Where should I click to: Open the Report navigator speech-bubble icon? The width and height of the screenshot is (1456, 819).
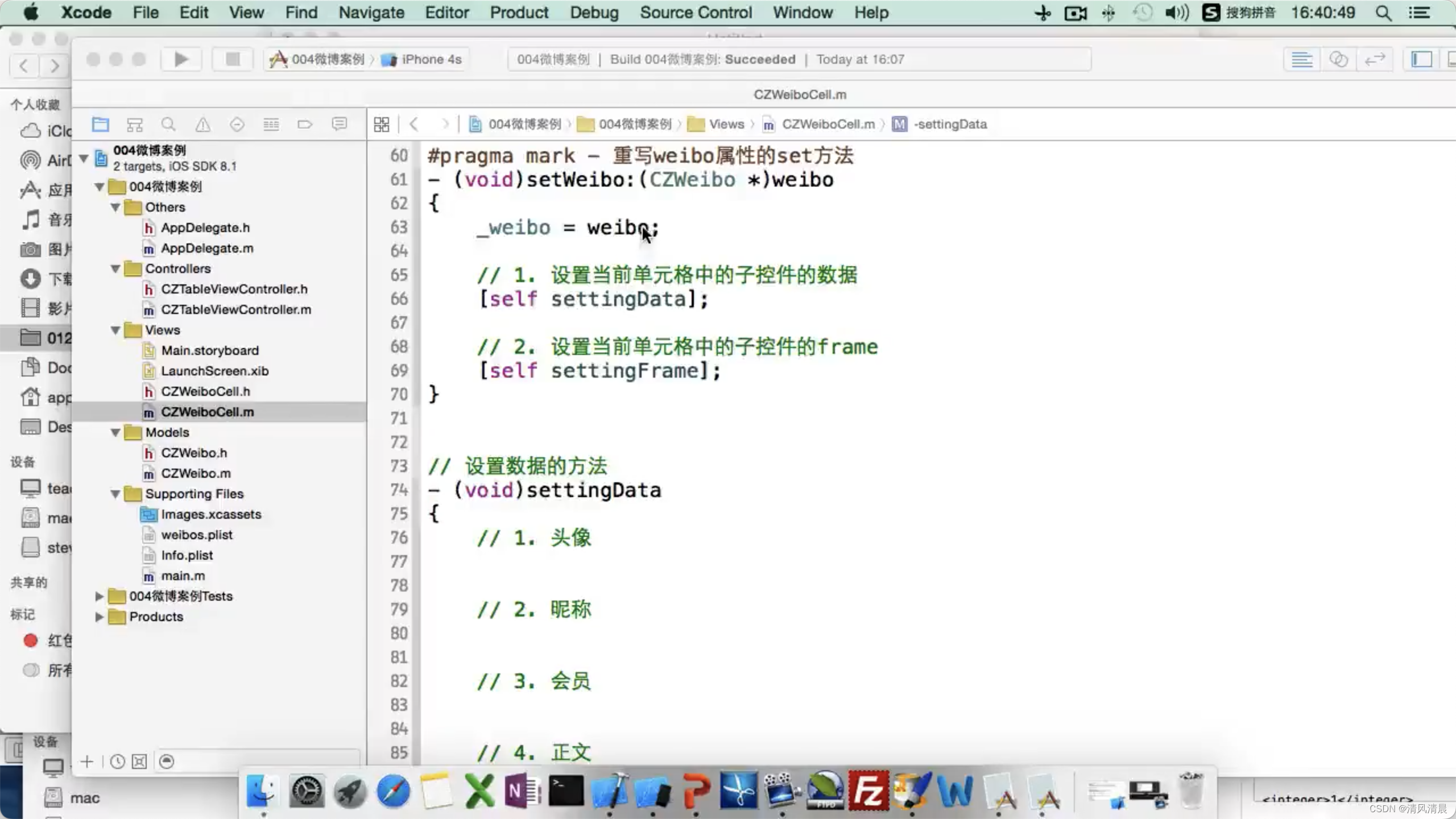340,124
